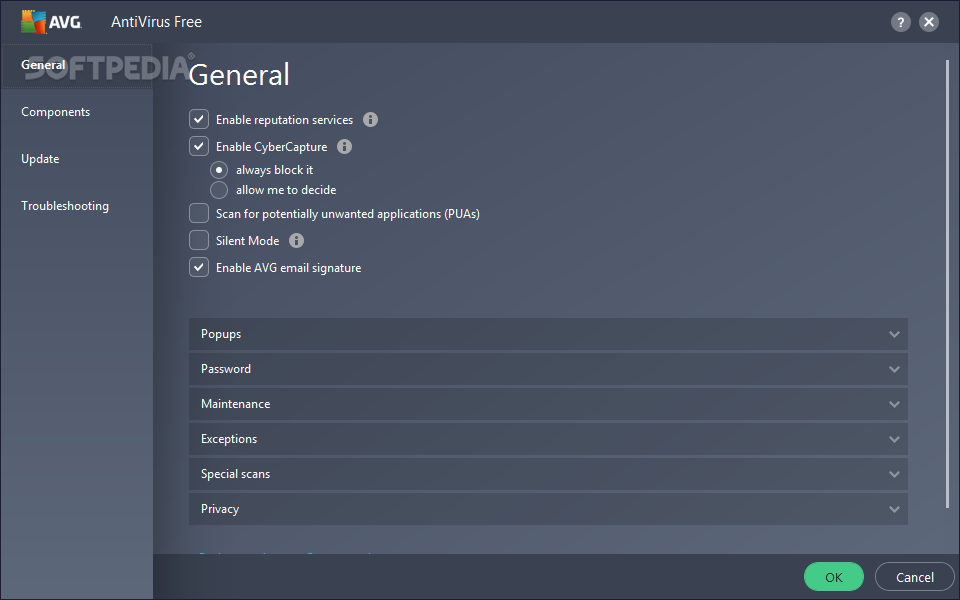Uncheck Enable reputation services checkbox
The image size is (960, 600).
[x=199, y=119]
